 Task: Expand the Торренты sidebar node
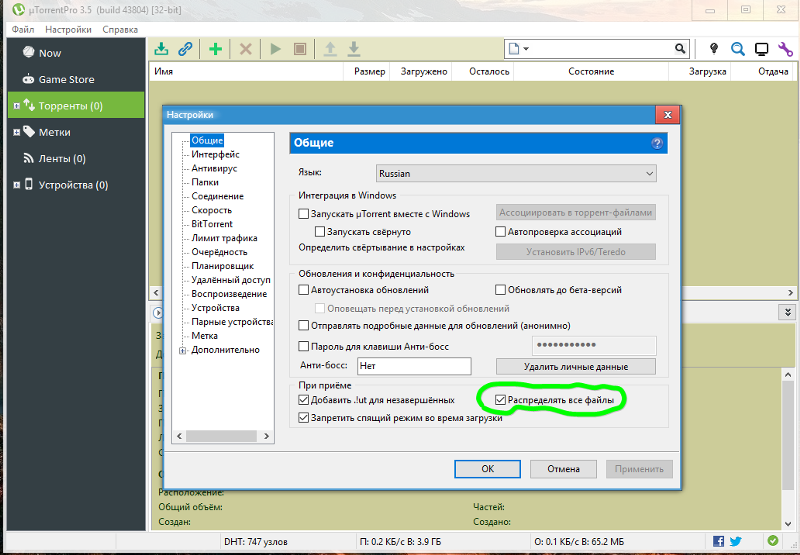pos(16,106)
